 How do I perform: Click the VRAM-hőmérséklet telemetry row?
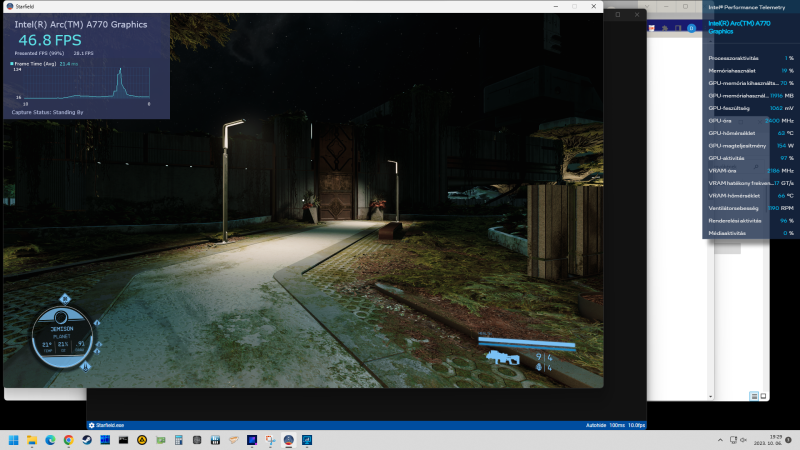[751, 196]
